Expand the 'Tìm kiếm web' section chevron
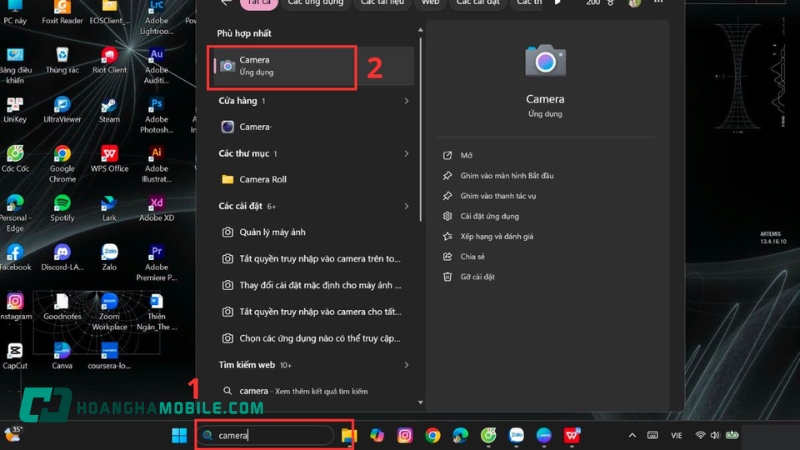Screen dimensions: 800x450 coord(406,365)
